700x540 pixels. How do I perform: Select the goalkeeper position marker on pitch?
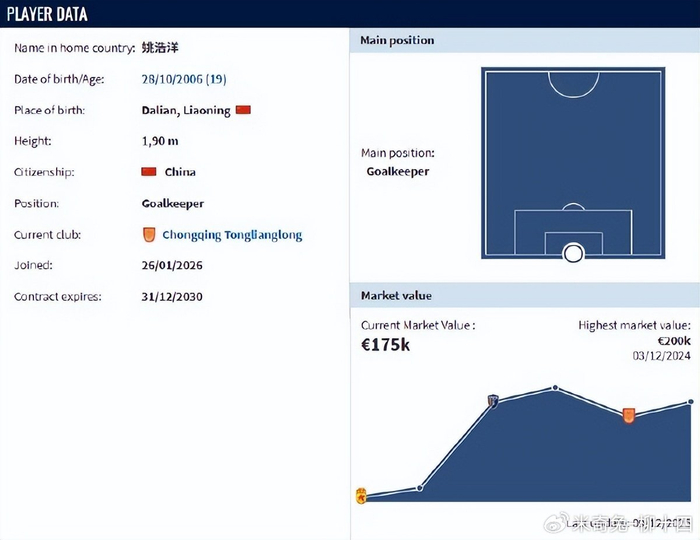pyautogui.click(x=574, y=253)
